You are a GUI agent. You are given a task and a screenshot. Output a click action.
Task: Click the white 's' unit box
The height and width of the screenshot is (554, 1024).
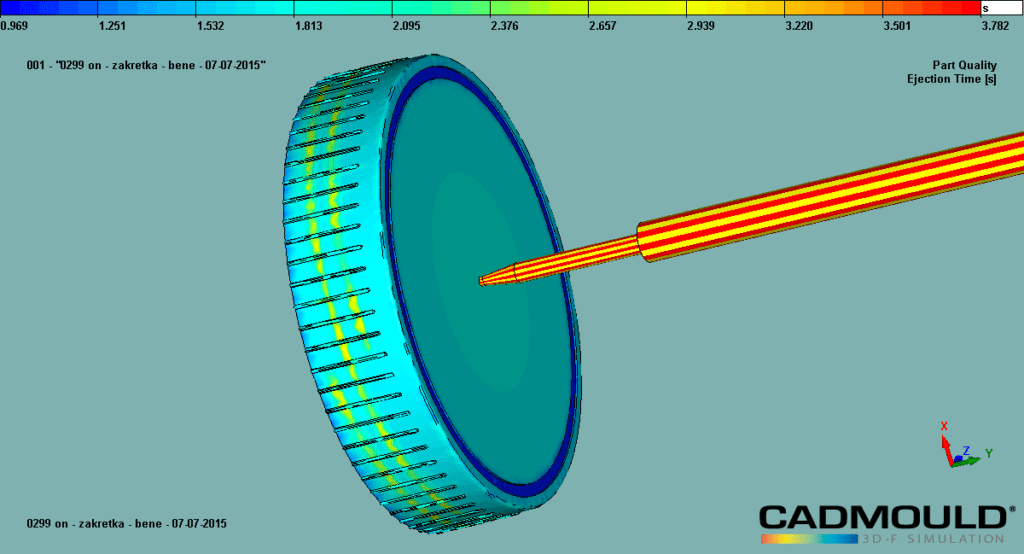[x=997, y=8]
